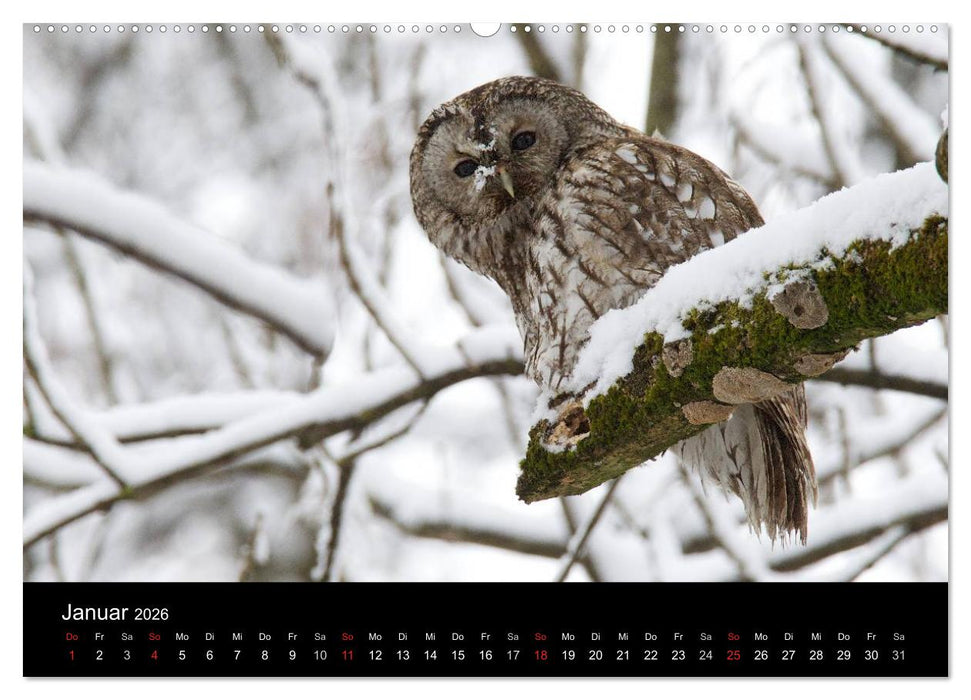Click the first Do weekday header
The image size is (971, 700).
[x=70, y=636]
